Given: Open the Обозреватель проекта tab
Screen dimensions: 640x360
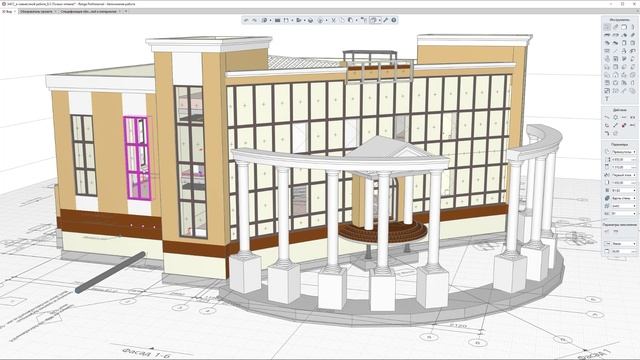Looking at the screenshot, I should (x=37, y=11).
